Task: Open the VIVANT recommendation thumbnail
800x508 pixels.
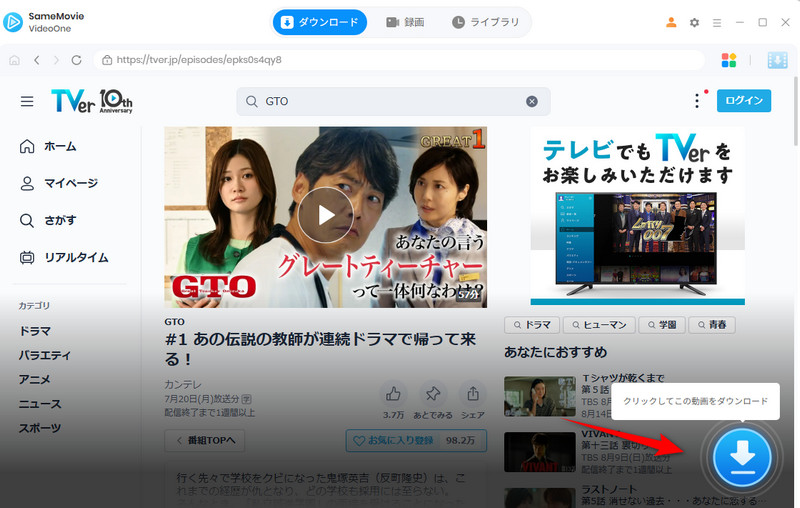Action: (540, 452)
